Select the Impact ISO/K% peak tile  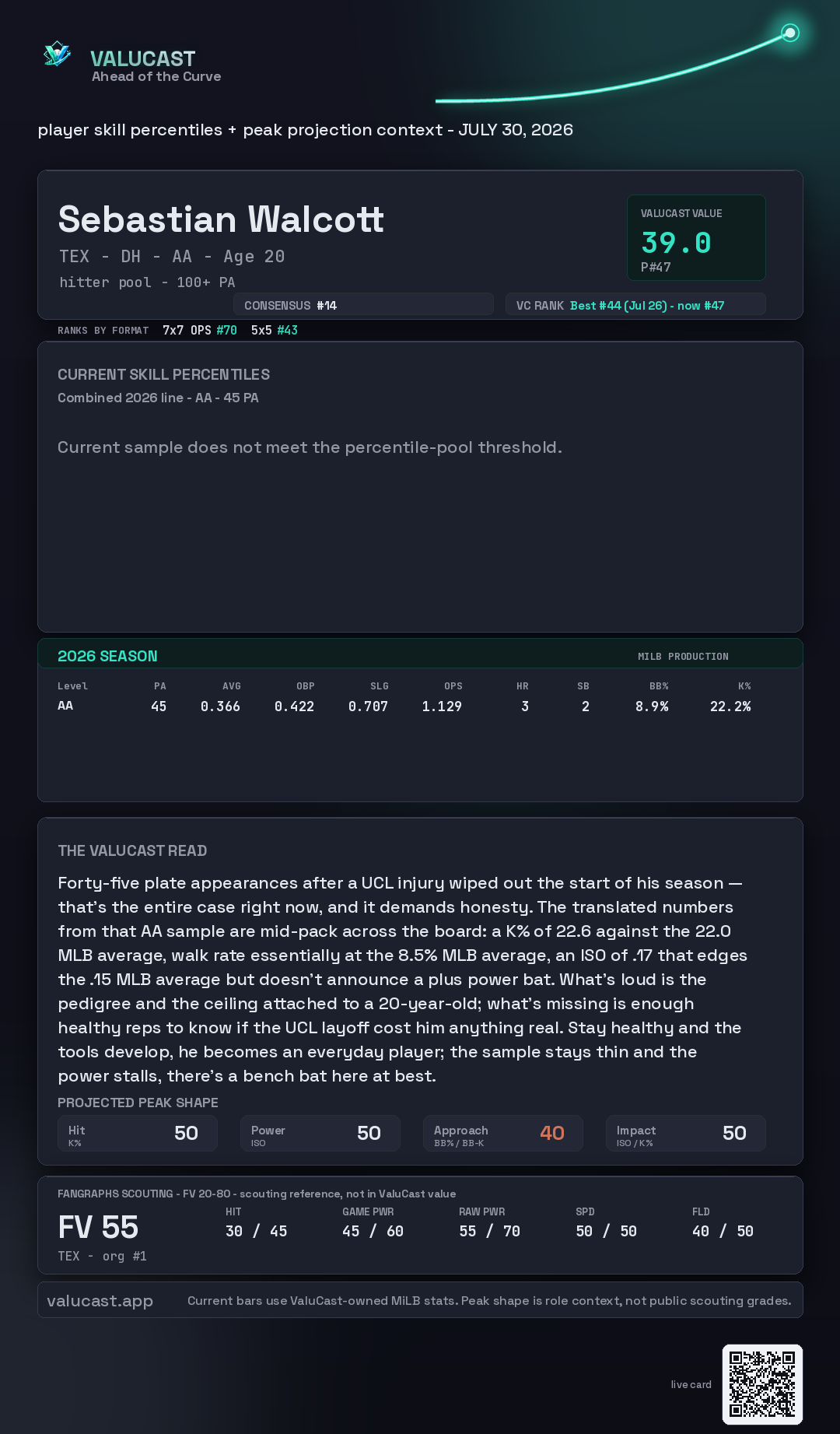686,1134
